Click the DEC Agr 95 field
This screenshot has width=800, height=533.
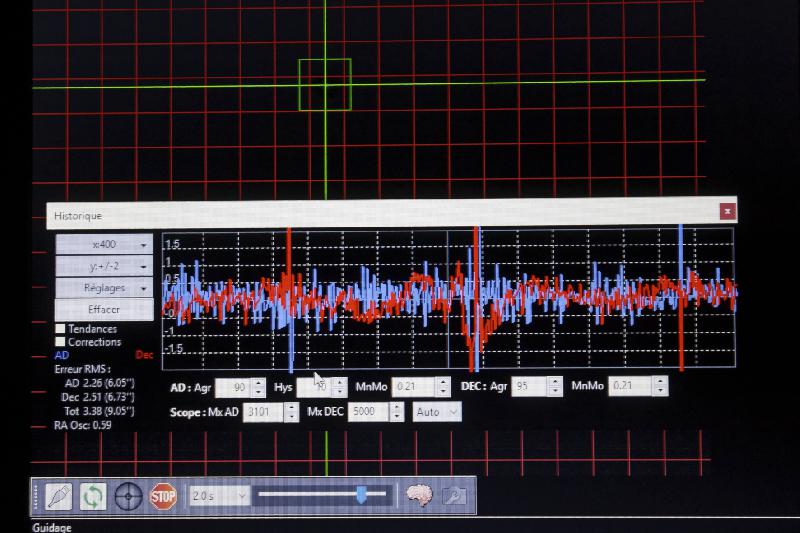tap(530, 386)
